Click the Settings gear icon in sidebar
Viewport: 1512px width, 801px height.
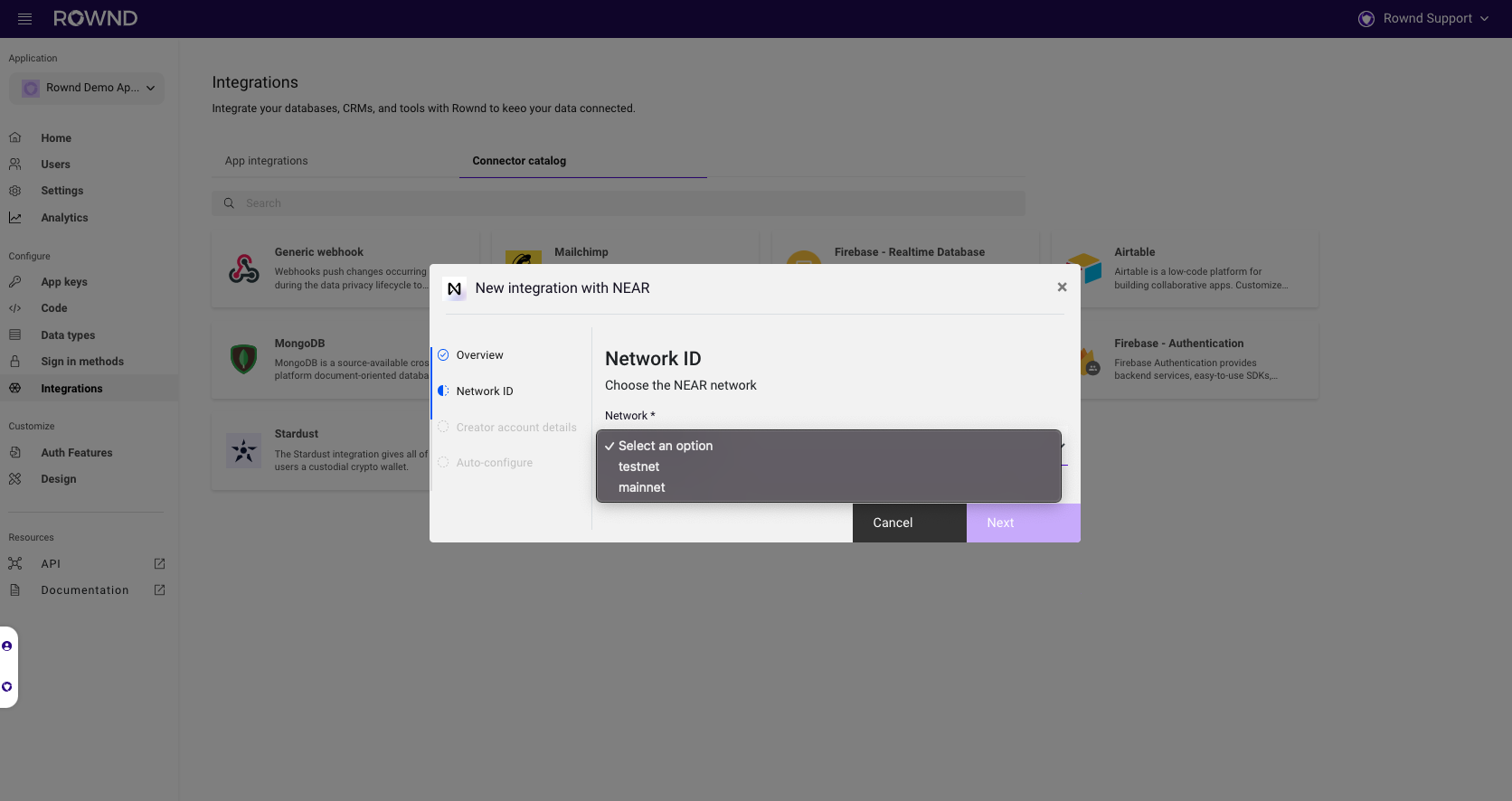(x=14, y=191)
